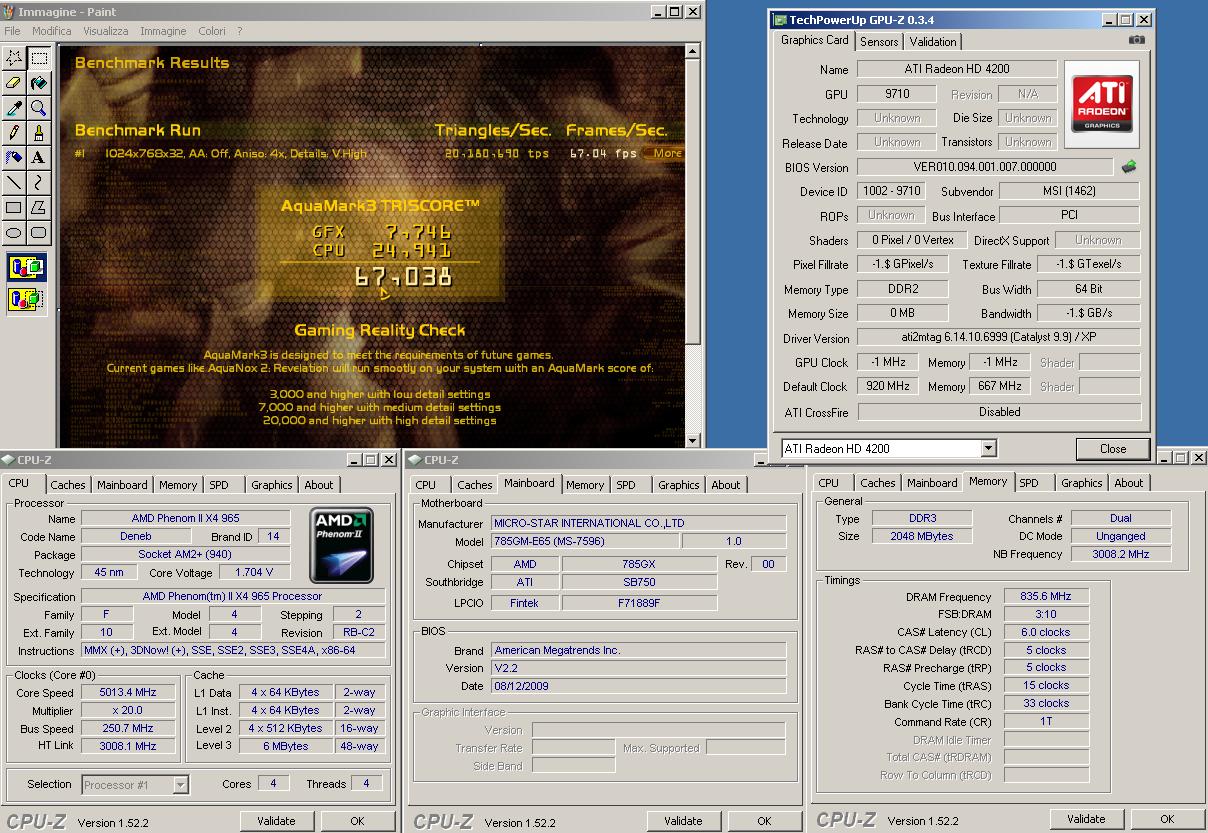Choose the rectangular Select tool in Paint
Viewport: 1208px width, 833px height.
(38, 58)
